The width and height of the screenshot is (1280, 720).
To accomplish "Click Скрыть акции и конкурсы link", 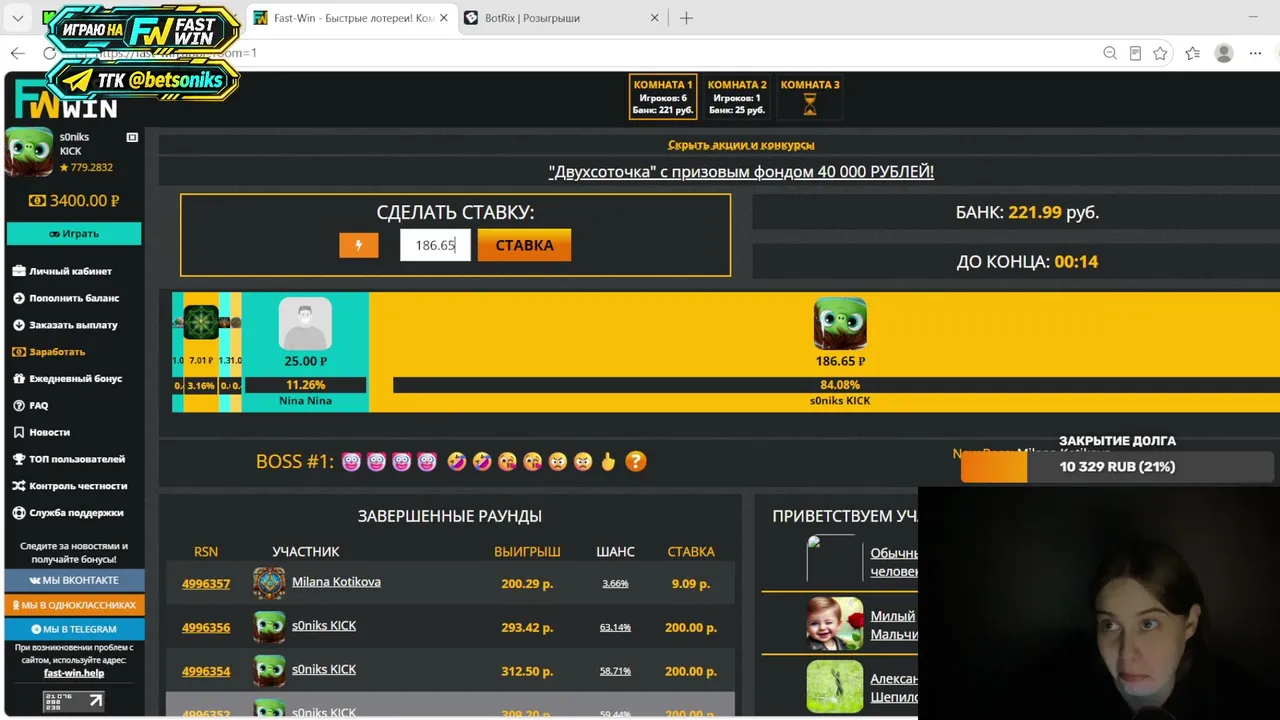I will [741, 145].
